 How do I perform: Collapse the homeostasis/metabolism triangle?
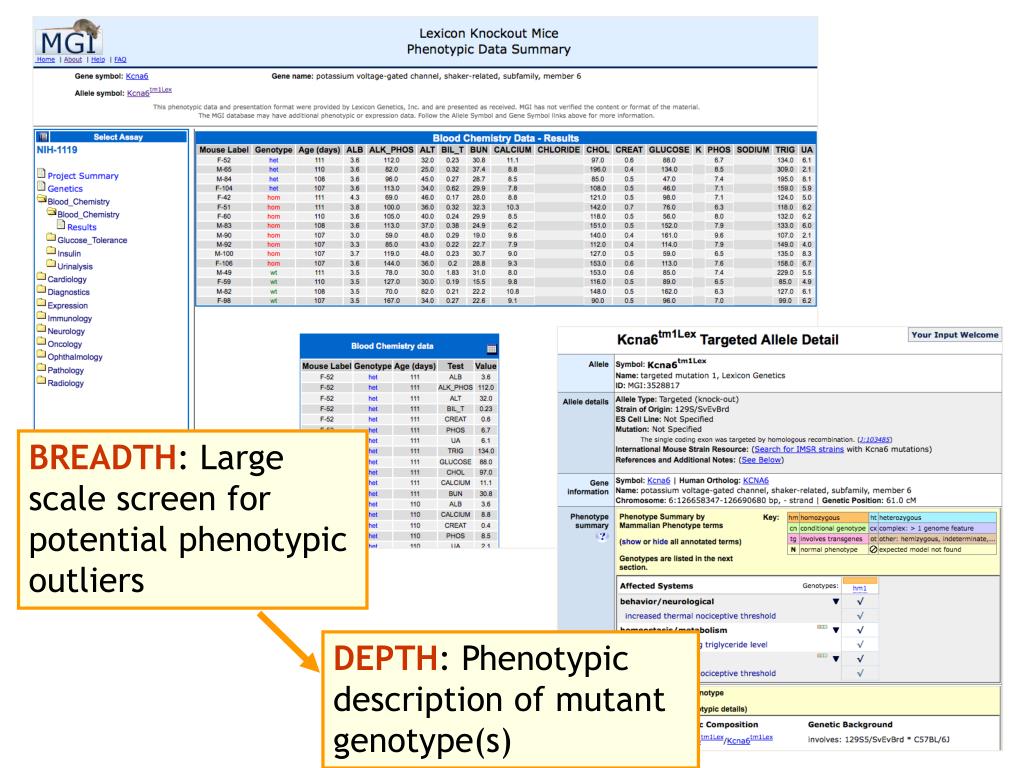pos(836,630)
